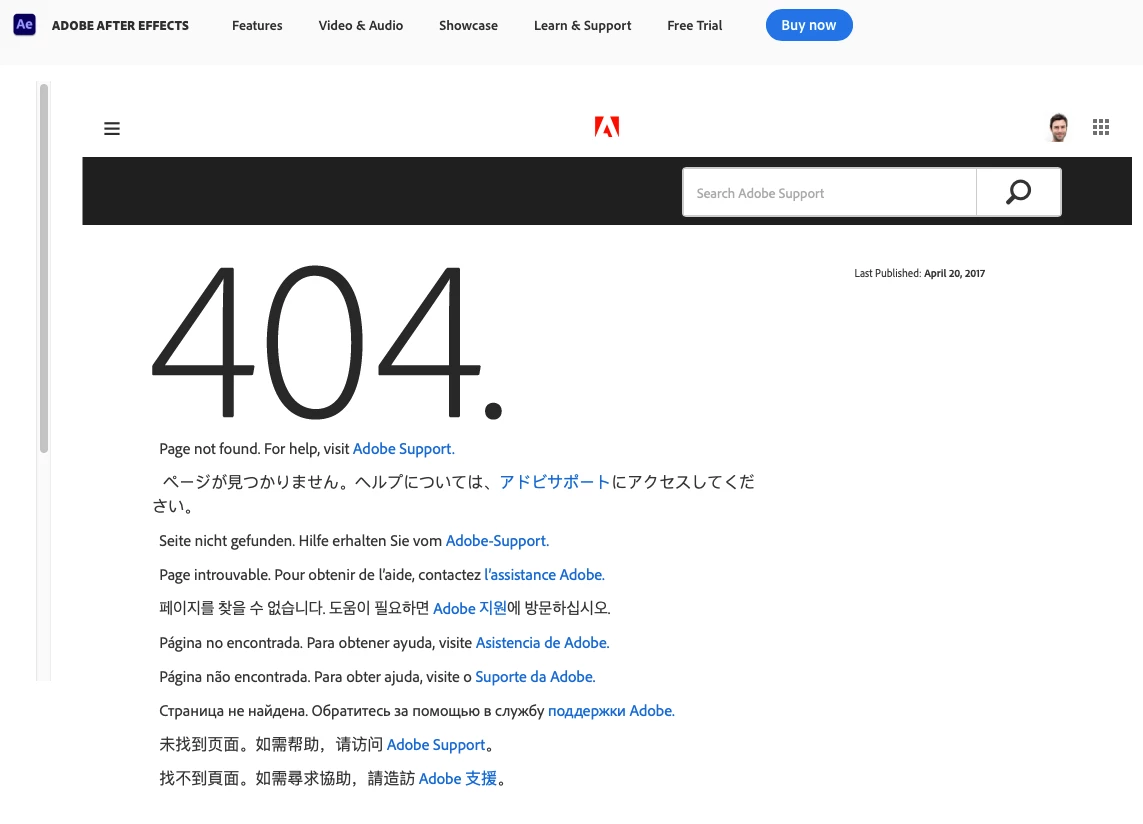Click the left vertical scrollbar
The image size is (1143, 824).
44,268
